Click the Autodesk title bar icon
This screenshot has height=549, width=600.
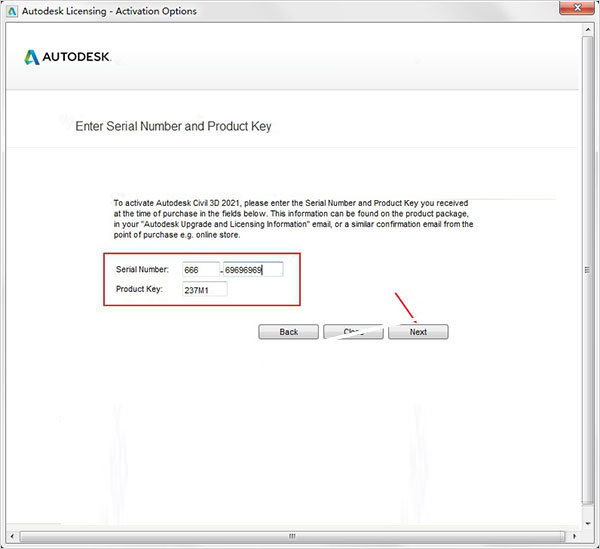coord(12,11)
